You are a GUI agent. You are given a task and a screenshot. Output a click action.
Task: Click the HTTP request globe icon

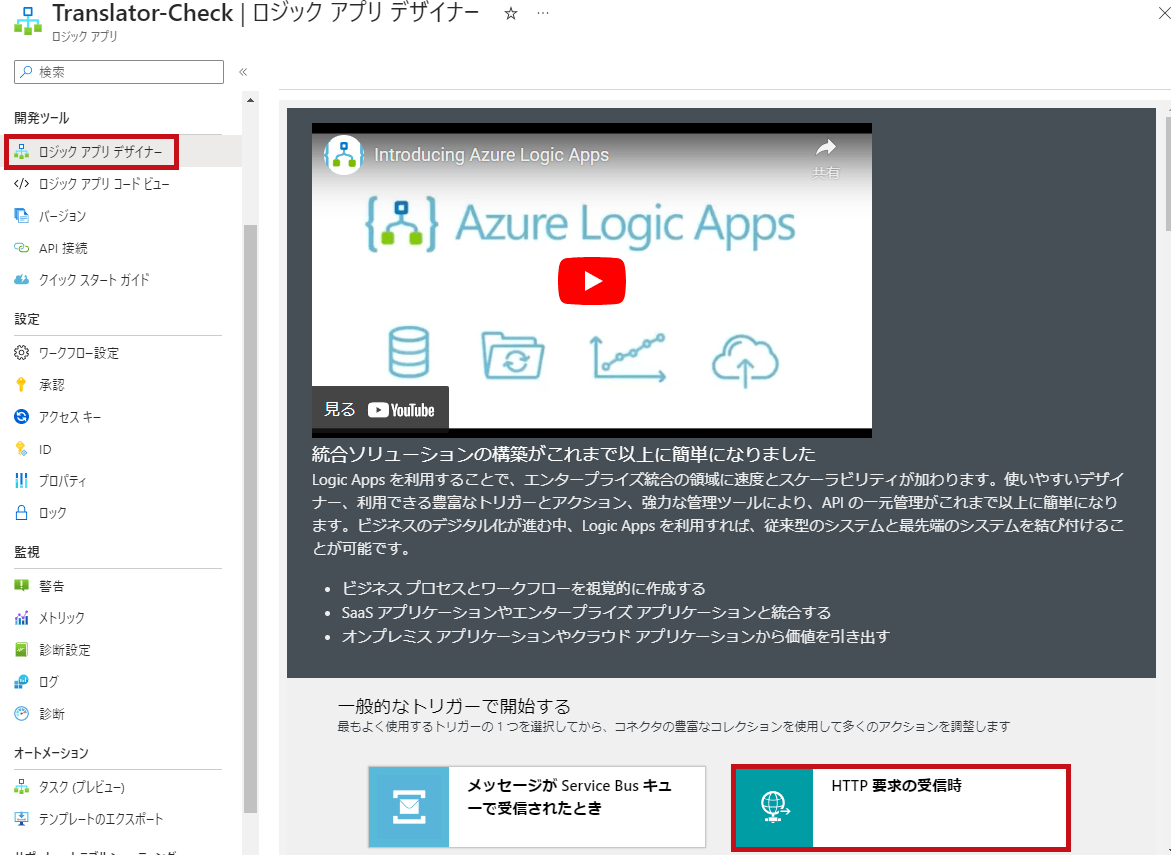774,806
